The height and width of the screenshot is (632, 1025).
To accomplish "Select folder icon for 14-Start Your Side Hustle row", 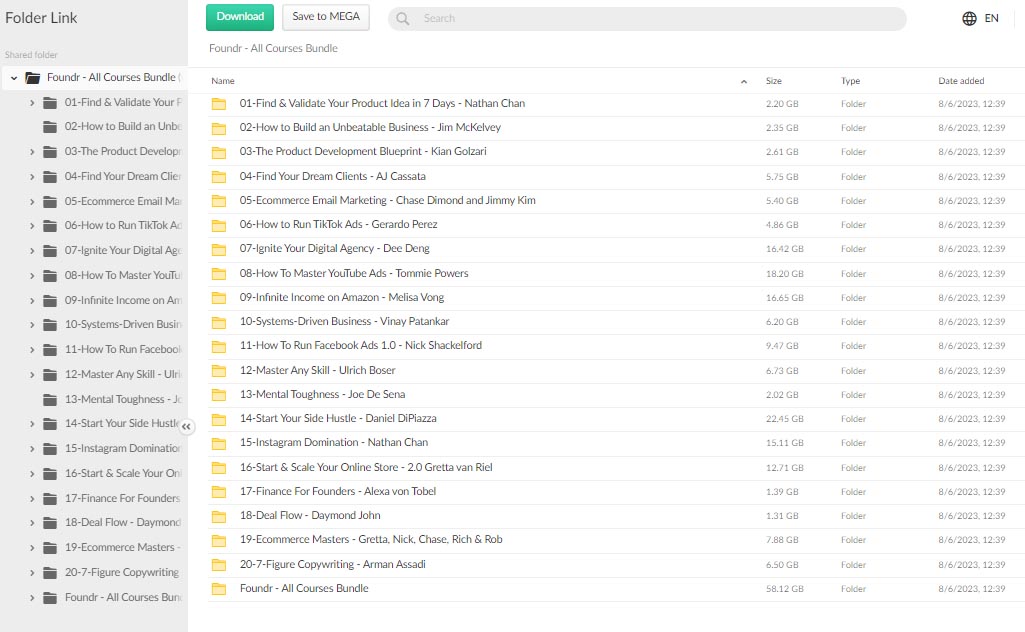I will click(219, 419).
